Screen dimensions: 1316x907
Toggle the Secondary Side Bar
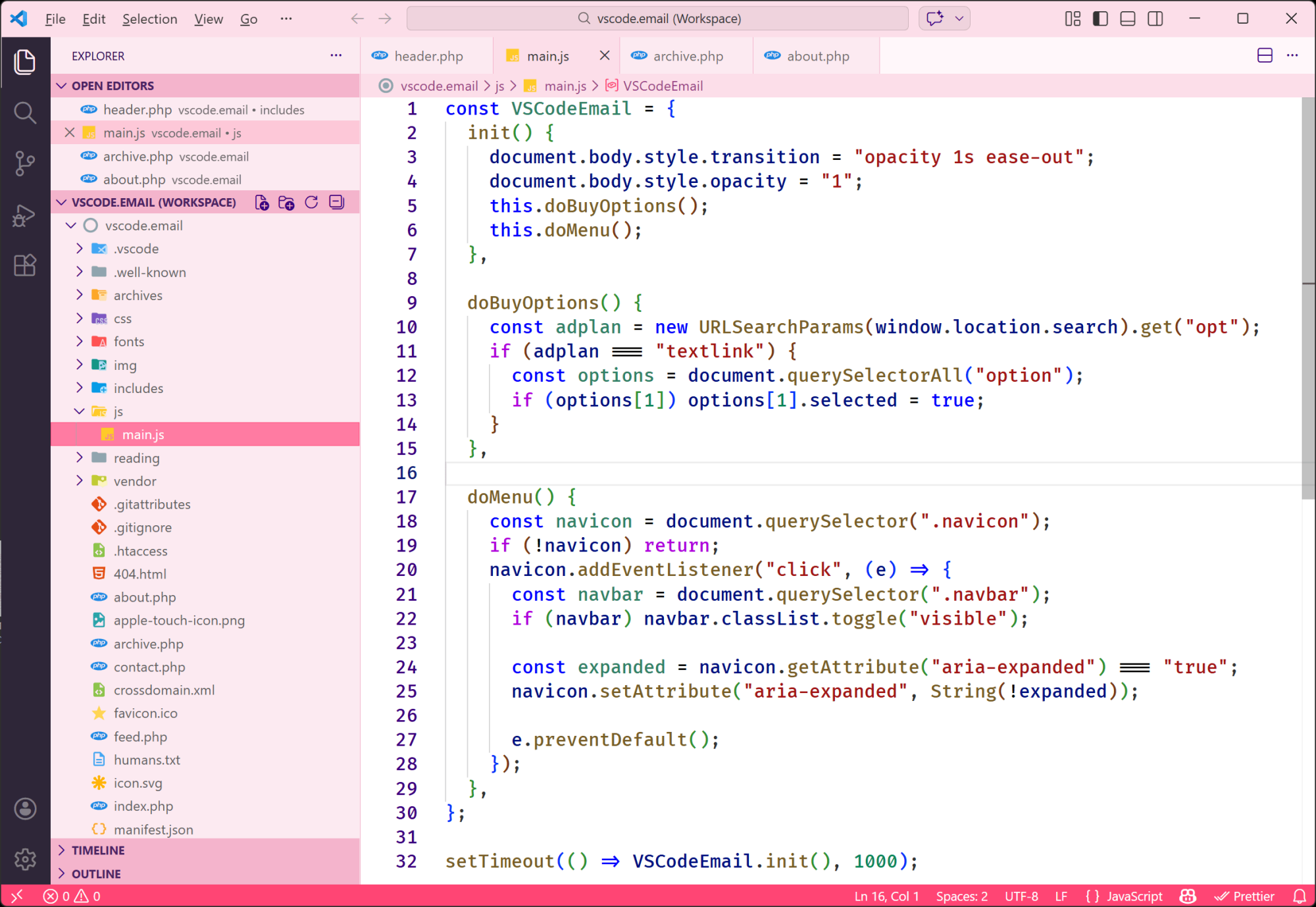[x=1155, y=18]
